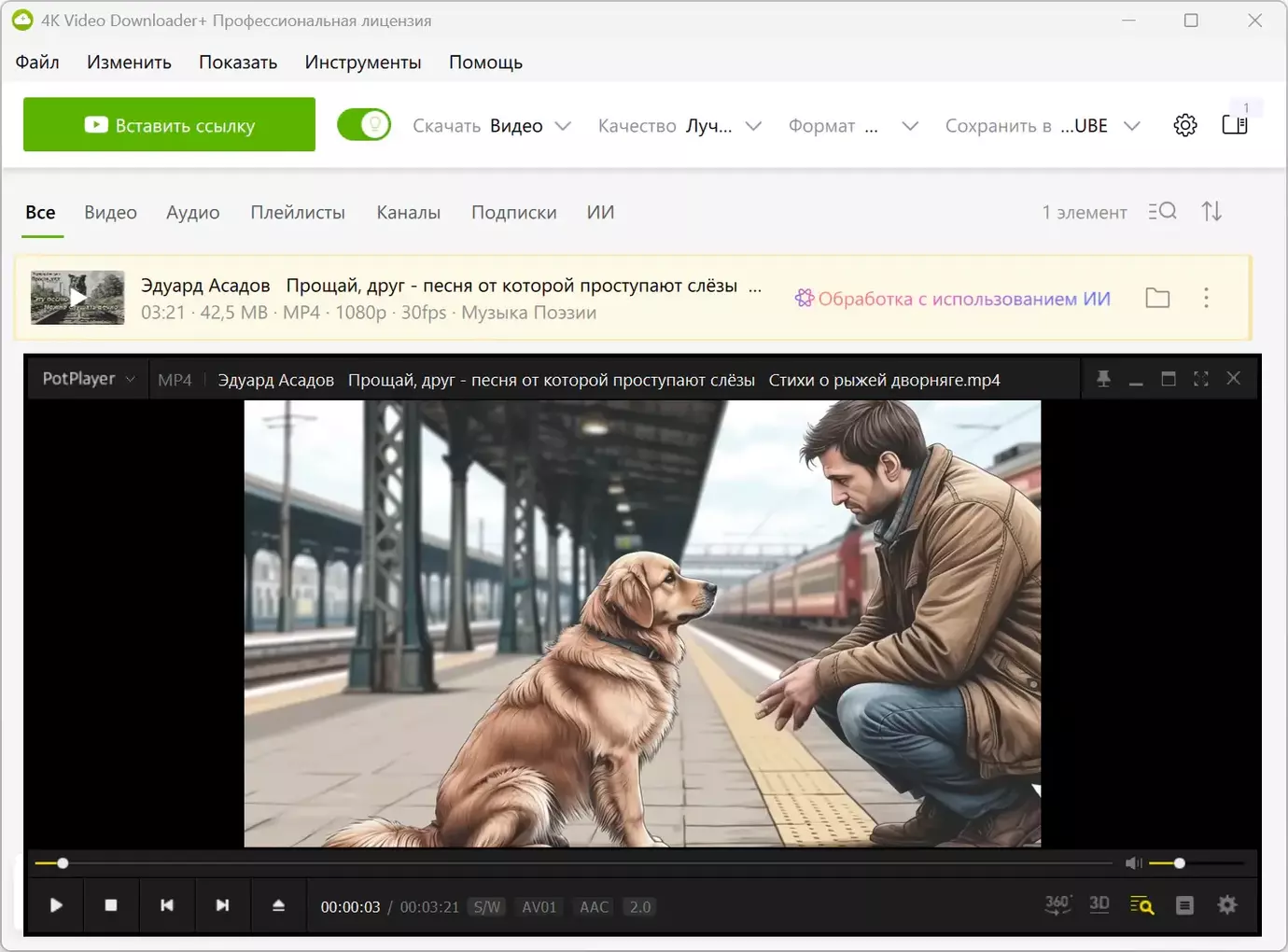The image size is (1288, 952).
Task: Toggle 360 degree video mode
Action: pyautogui.click(x=1057, y=904)
